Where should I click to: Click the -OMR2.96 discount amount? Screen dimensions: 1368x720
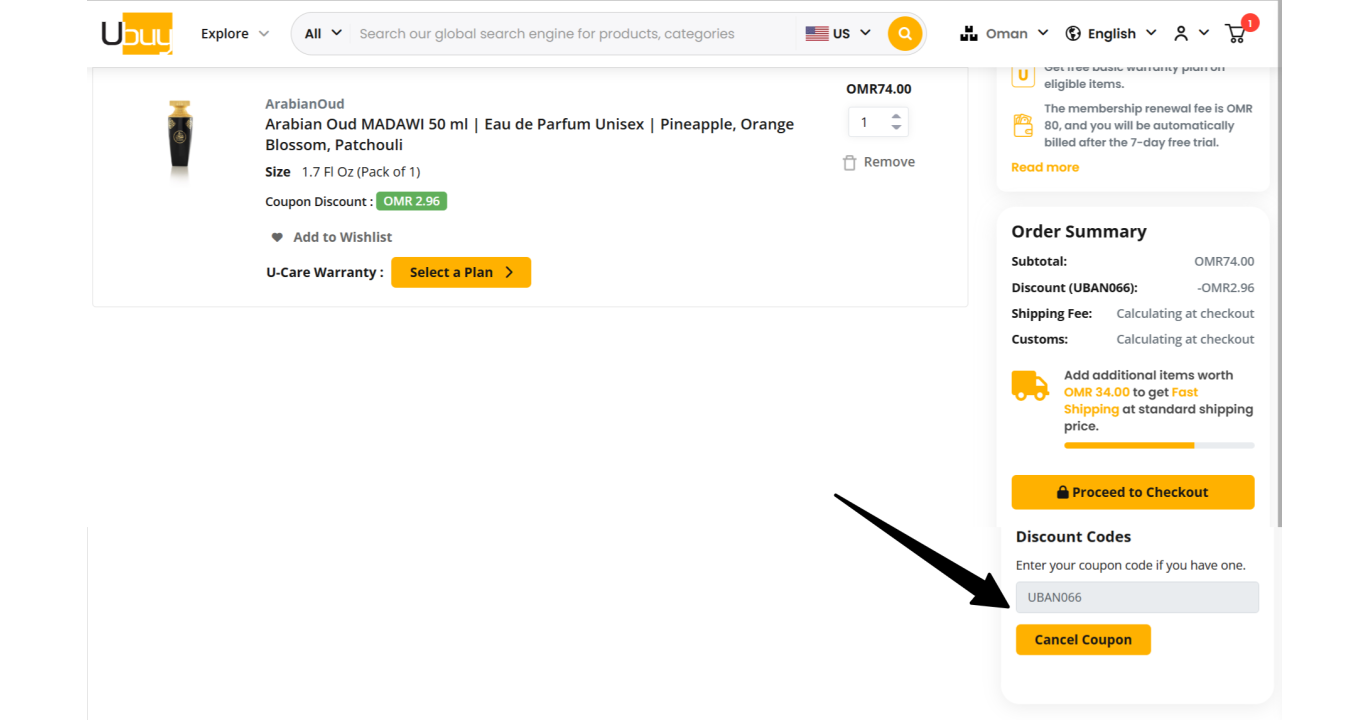click(x=1225, y=287)
